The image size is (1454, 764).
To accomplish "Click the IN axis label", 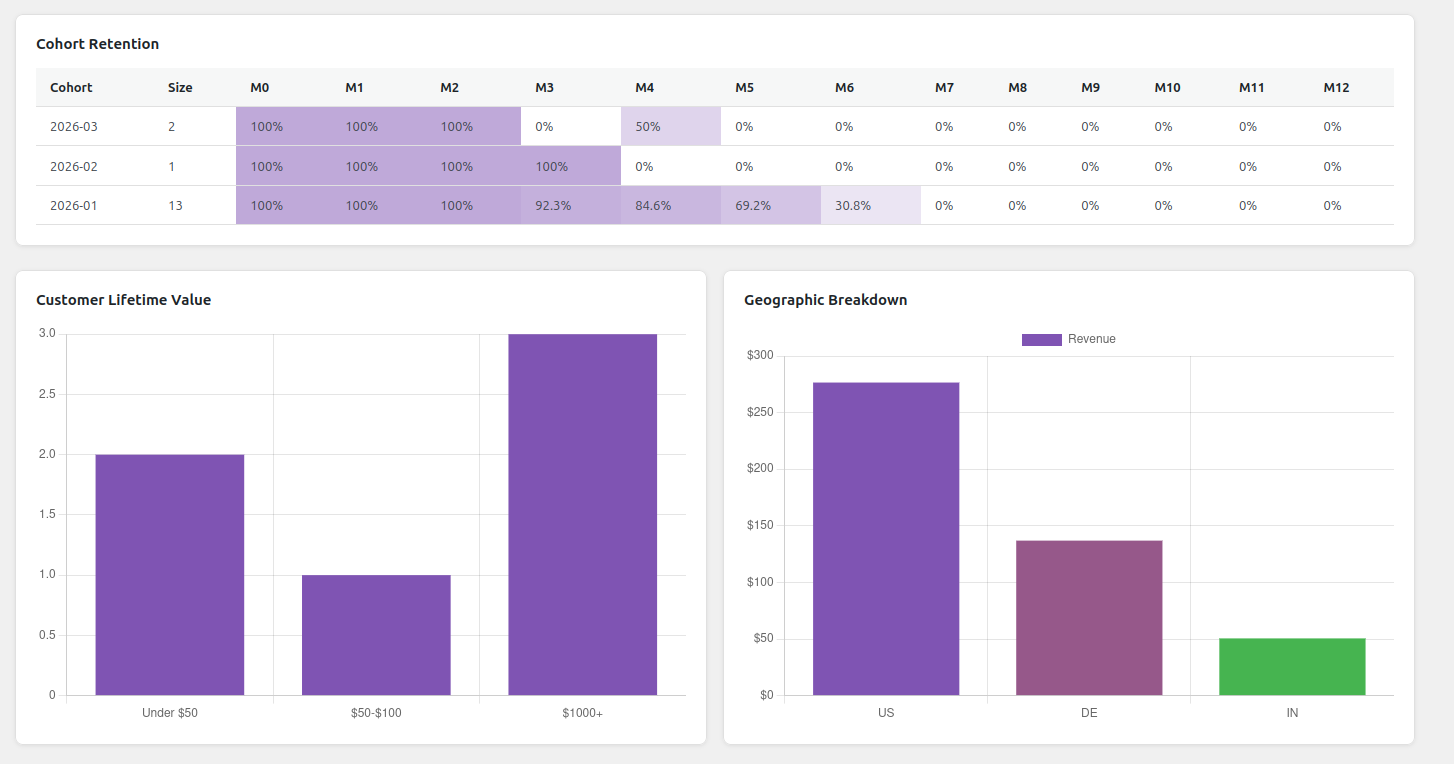I will tap(1292, 713).
